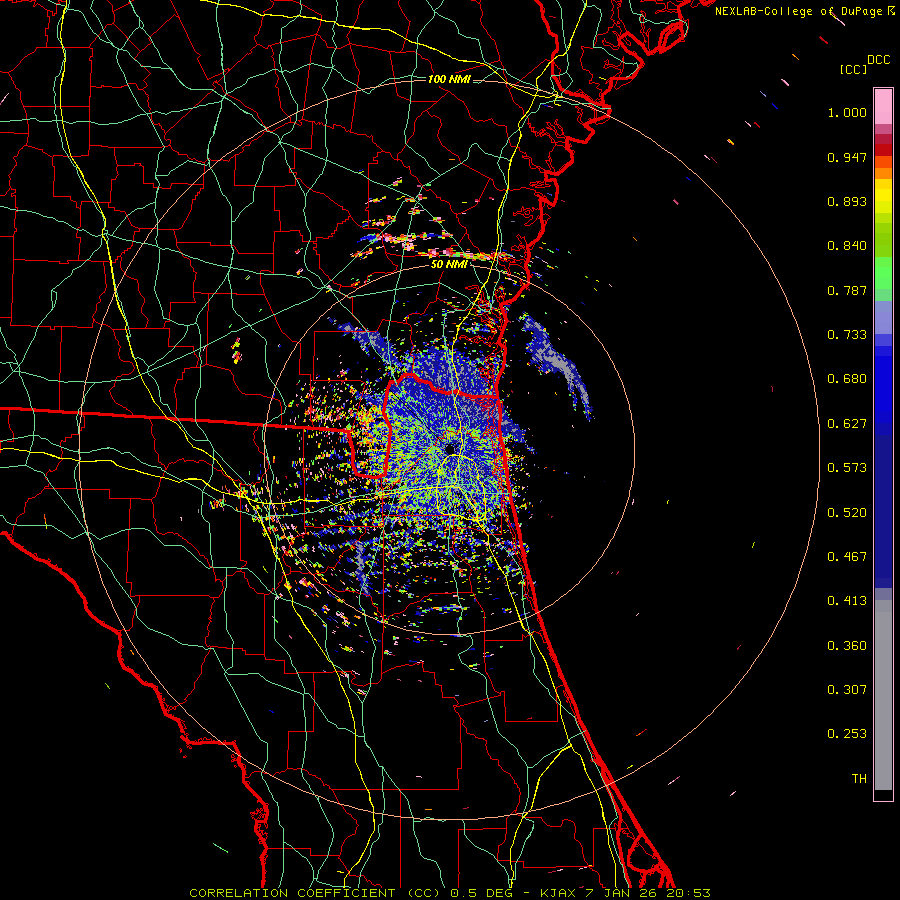Click the 0.893 colorbar value
900x900 pixels.
(847, 201)
